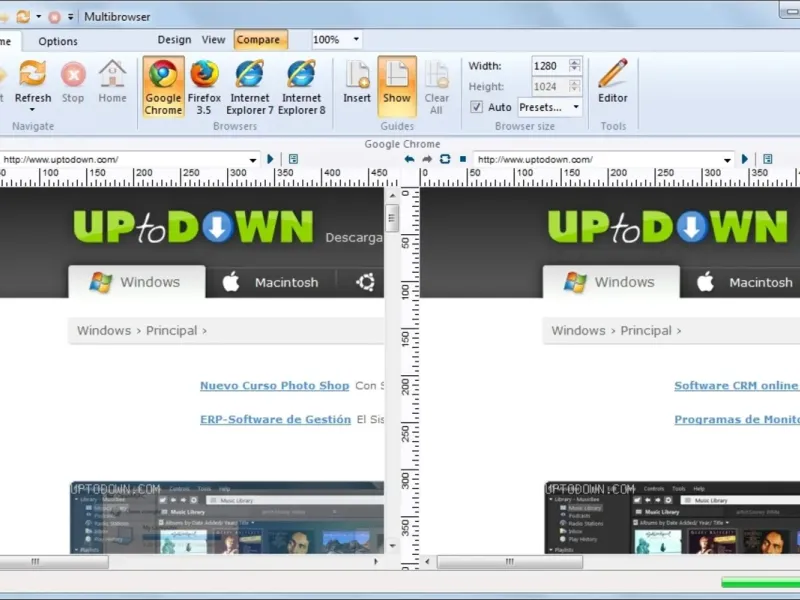Click left pane horizontal scrollbar thumb
Image resolution: width=800 pixels, height=600 pixels.
[x=54, y=562]
